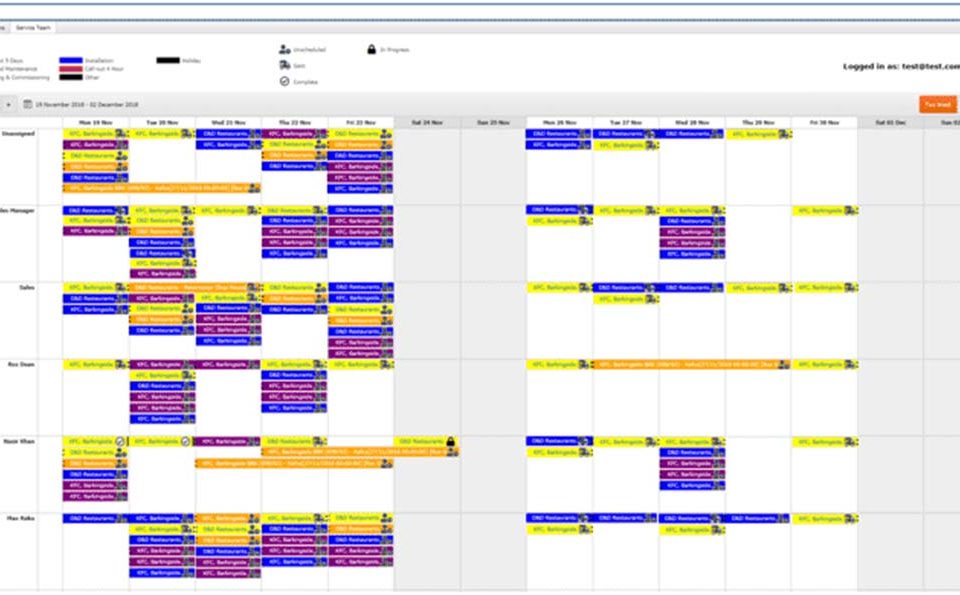This screenshot has height=595, width=960.
Task: Click the Fri 30 Nov column header
Action: (824, 123)
